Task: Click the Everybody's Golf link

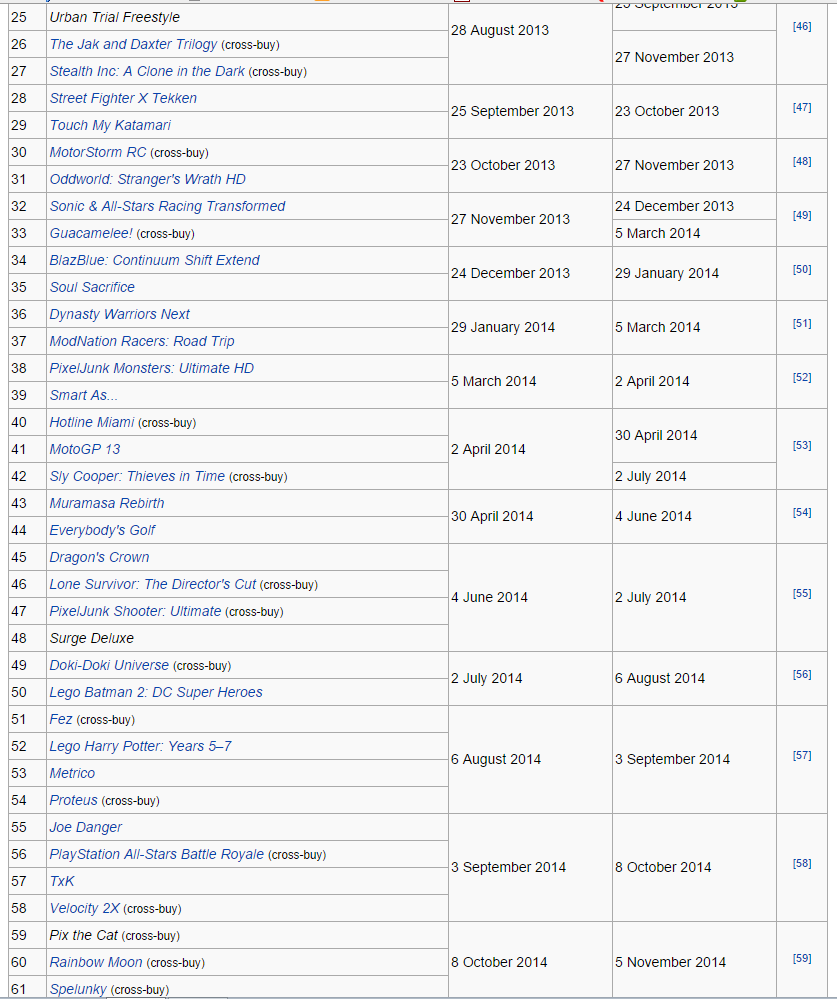Action: [103, 530]
